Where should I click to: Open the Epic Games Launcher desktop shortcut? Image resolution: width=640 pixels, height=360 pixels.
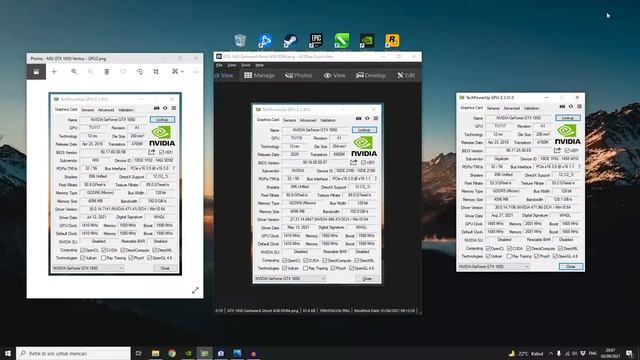point(316,40)
